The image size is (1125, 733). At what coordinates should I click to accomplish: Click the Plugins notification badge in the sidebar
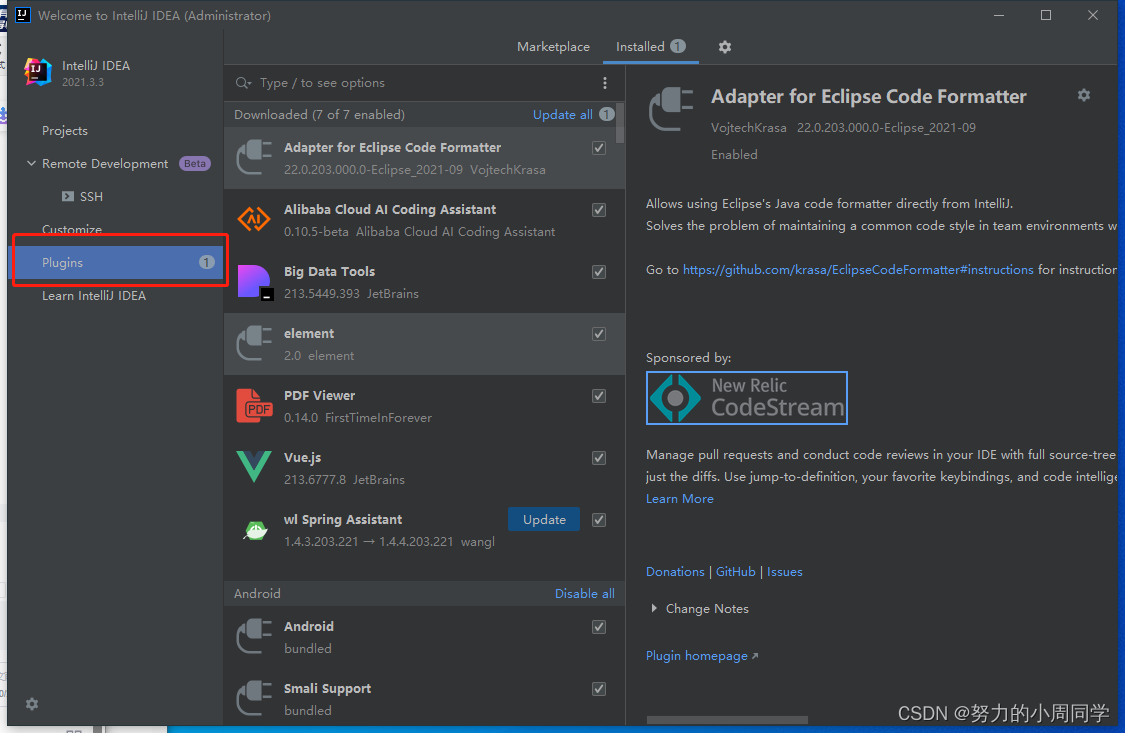pos(206,263)
